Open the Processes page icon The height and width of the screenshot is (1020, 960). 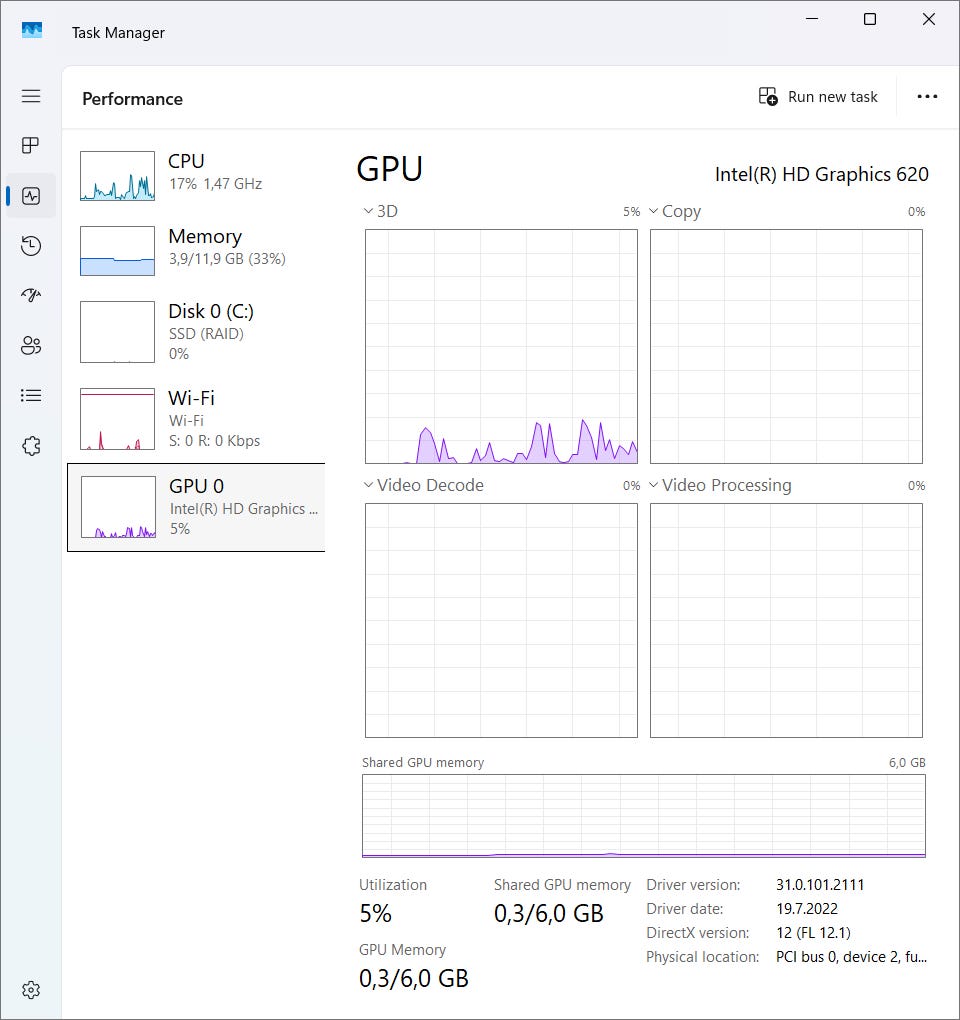point(31,145)
